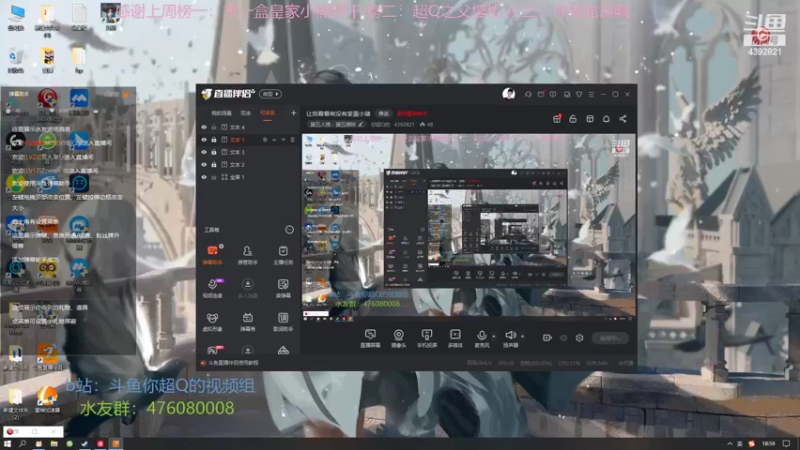Viewport: 800px width, 450px height.
Task: Open the 多人连麦 multi-user co-stream tool
Action: [247, 288]
